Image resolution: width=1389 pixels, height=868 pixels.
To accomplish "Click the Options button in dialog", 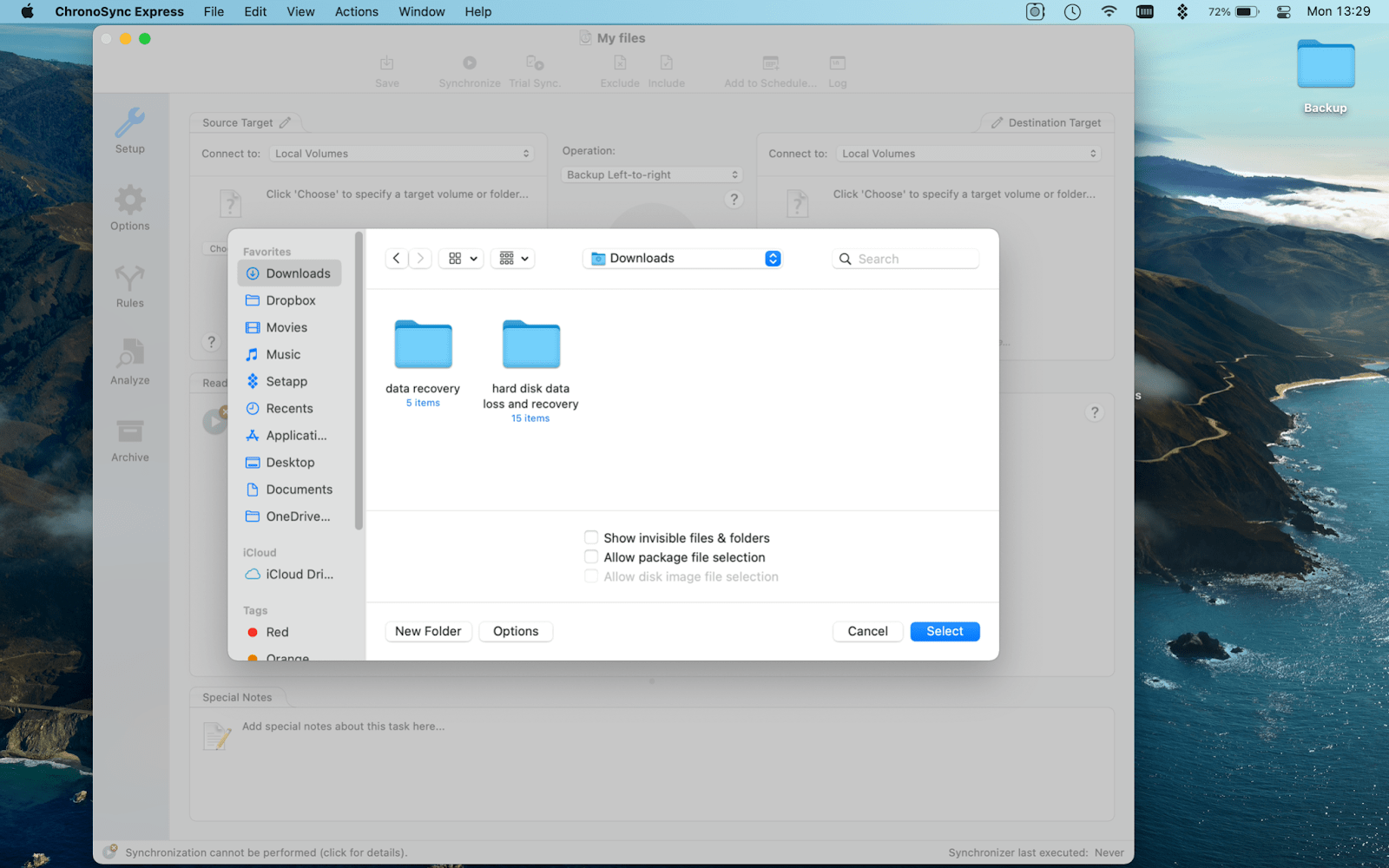I will pos(516,631).
